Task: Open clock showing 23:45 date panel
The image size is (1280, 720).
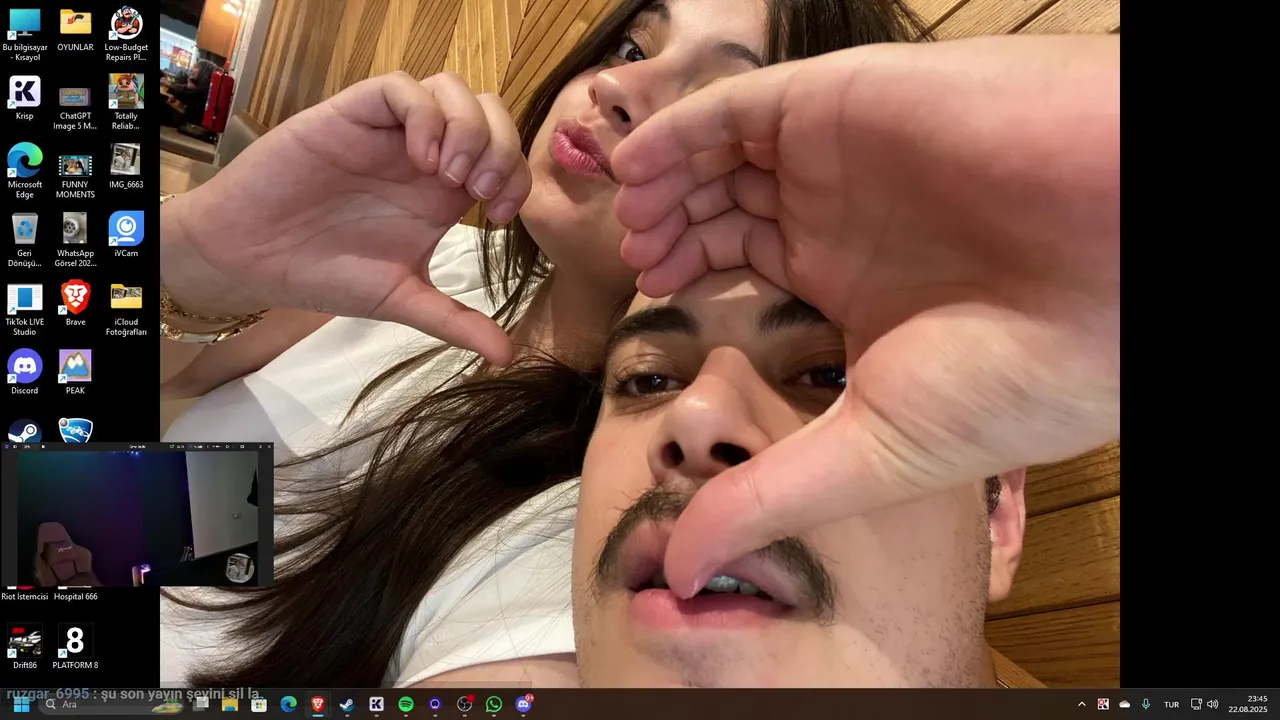Action: coord(1248,704)
